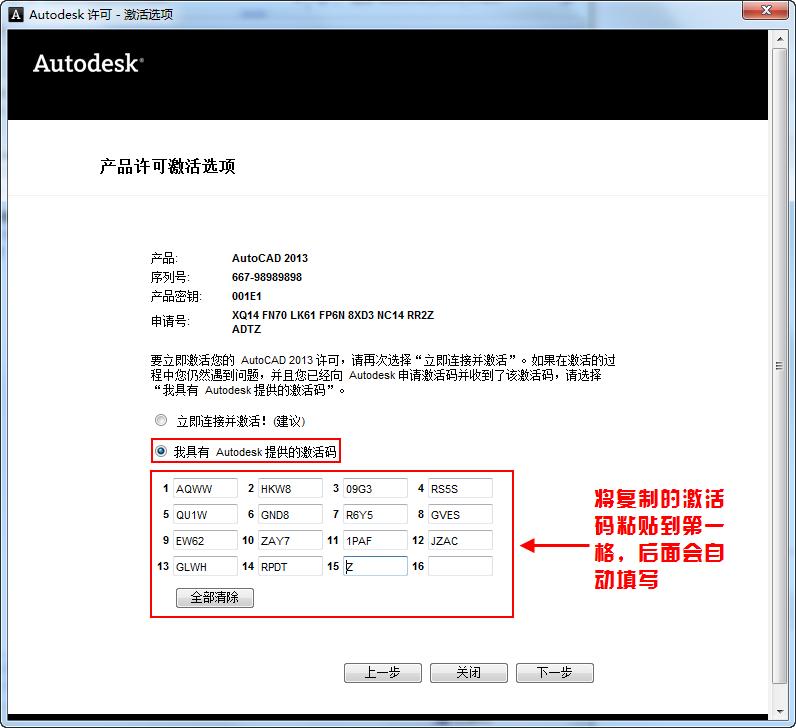The width and height of the screenshot is (796, 728).
Task: Click activation field 12 containing JZAC
Action: pyautogui.click(x=460, y=540)
